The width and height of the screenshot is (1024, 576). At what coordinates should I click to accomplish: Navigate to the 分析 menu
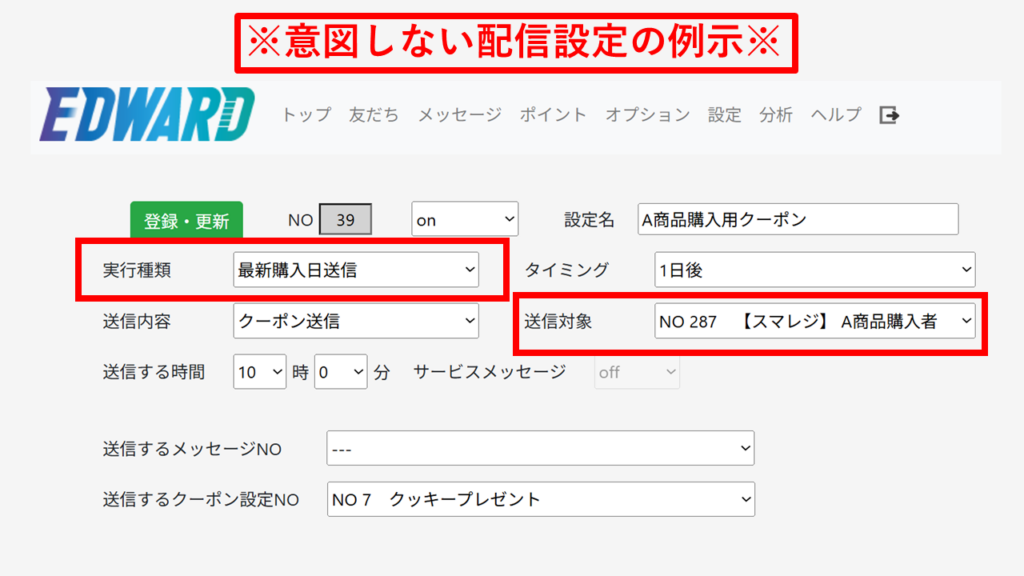click(775, 115)
